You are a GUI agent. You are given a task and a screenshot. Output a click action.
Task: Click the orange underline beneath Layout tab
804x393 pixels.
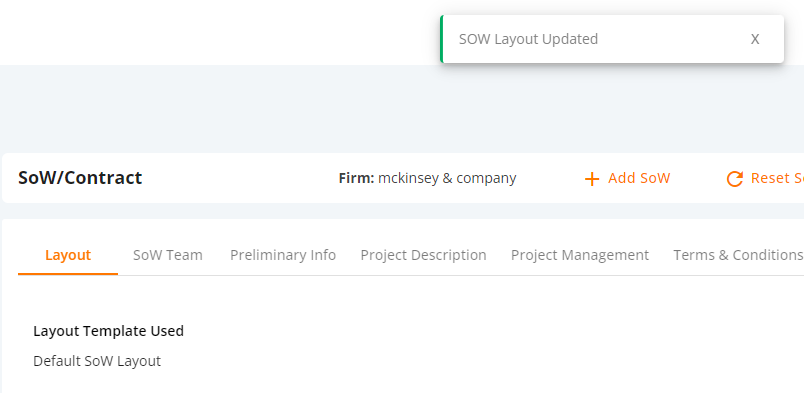pyautogui.click(x=68, y=274)
